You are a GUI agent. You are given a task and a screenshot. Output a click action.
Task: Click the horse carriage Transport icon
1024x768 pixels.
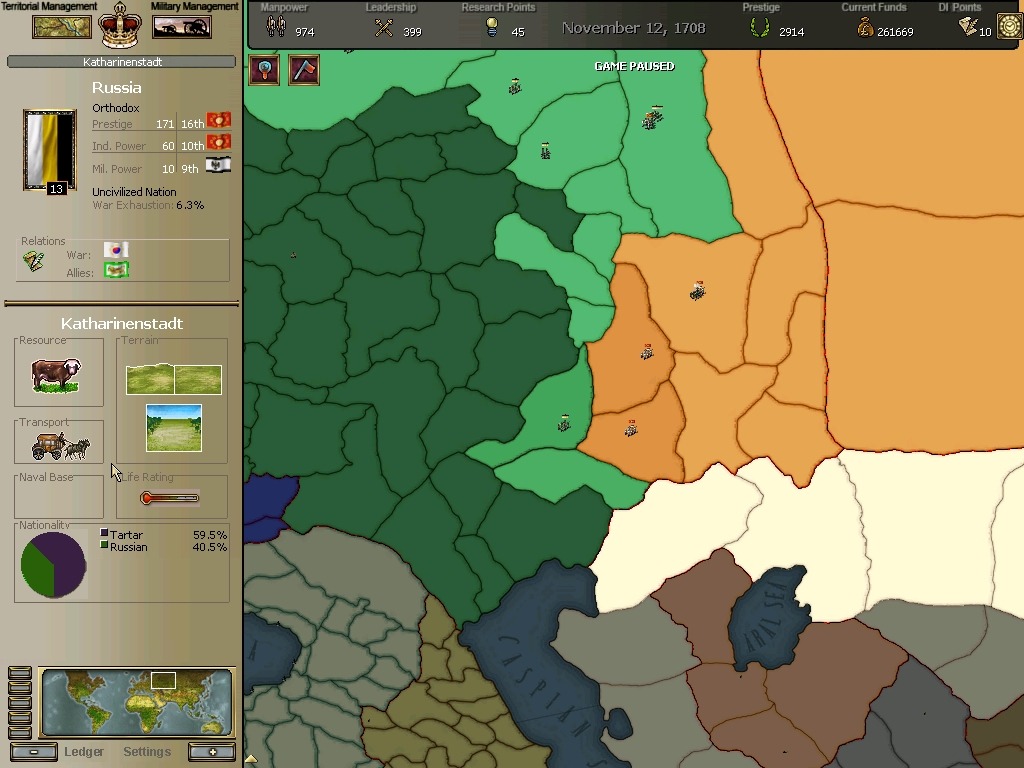click(x=60, y=446)
